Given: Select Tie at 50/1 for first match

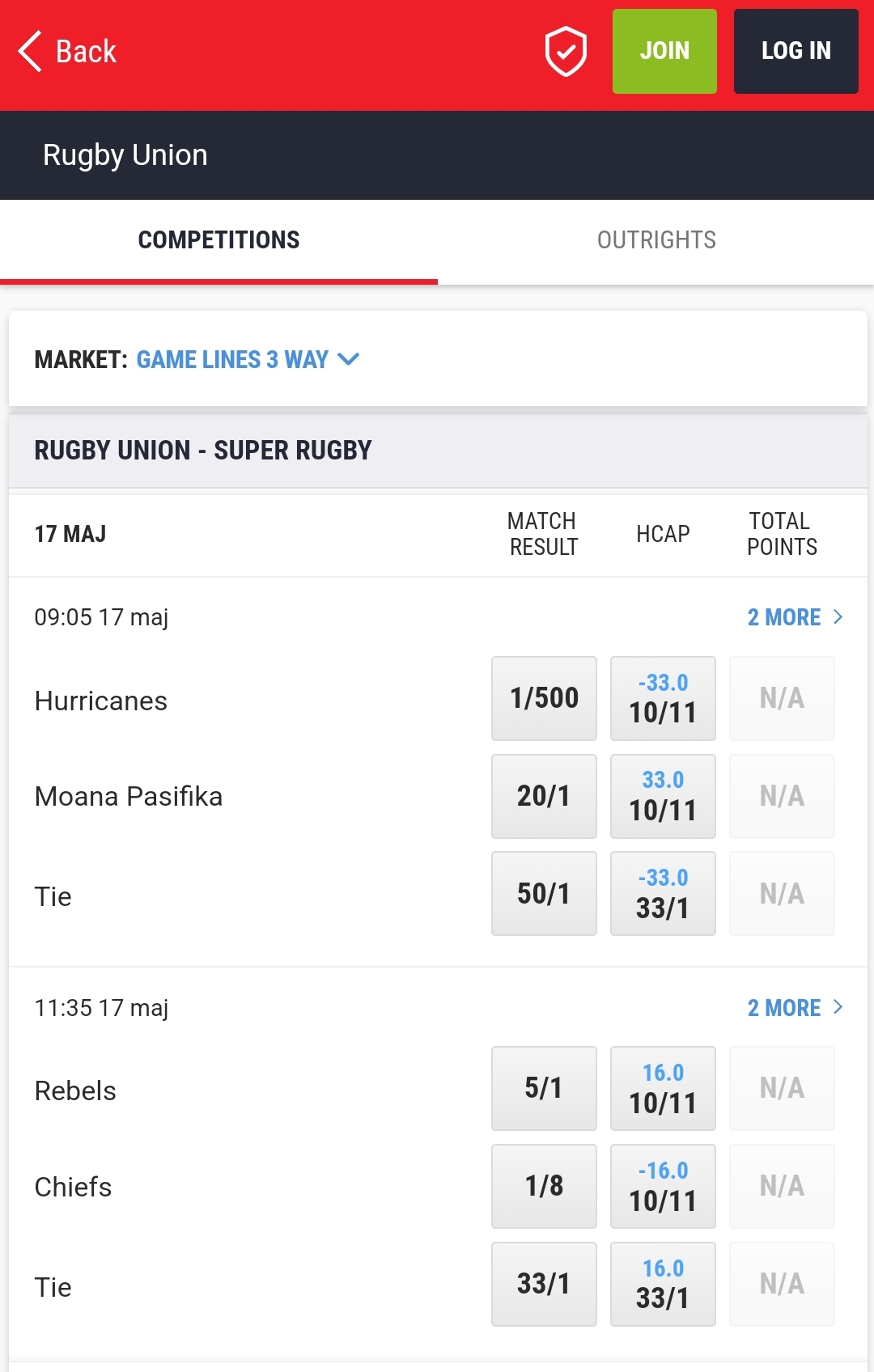Looking at the screenshot, I should click(543, 893).
